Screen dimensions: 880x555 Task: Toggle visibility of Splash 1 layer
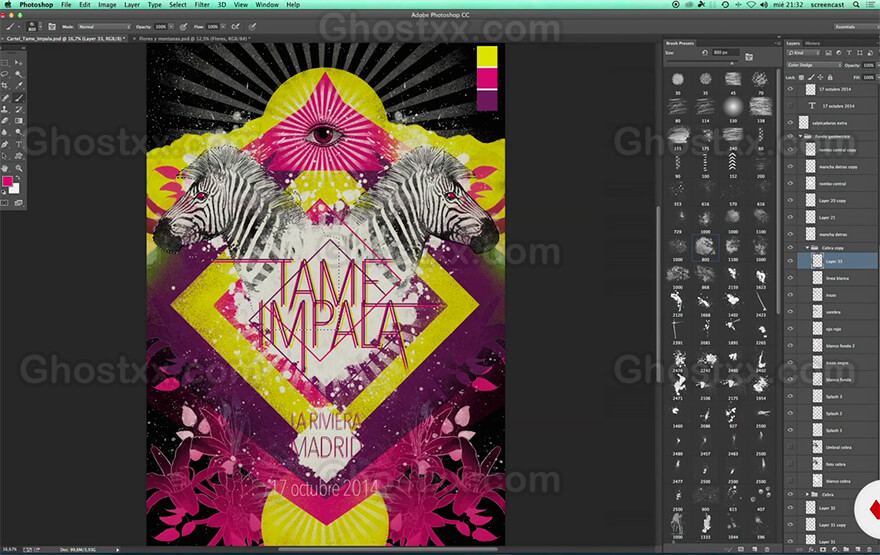point(790,430)
